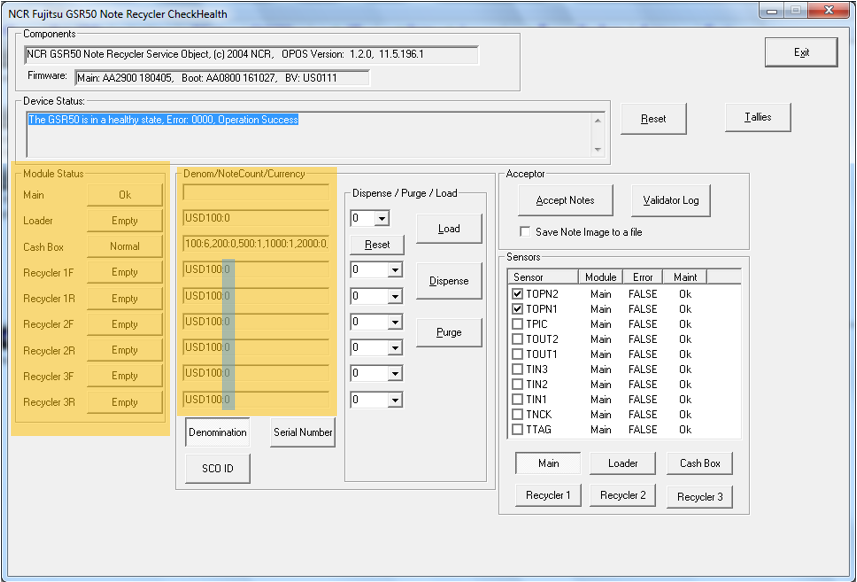Viewport: 857px width, 582px height.
Task: Sort the sensor list by the Sensor column
Action: point(543,277)
